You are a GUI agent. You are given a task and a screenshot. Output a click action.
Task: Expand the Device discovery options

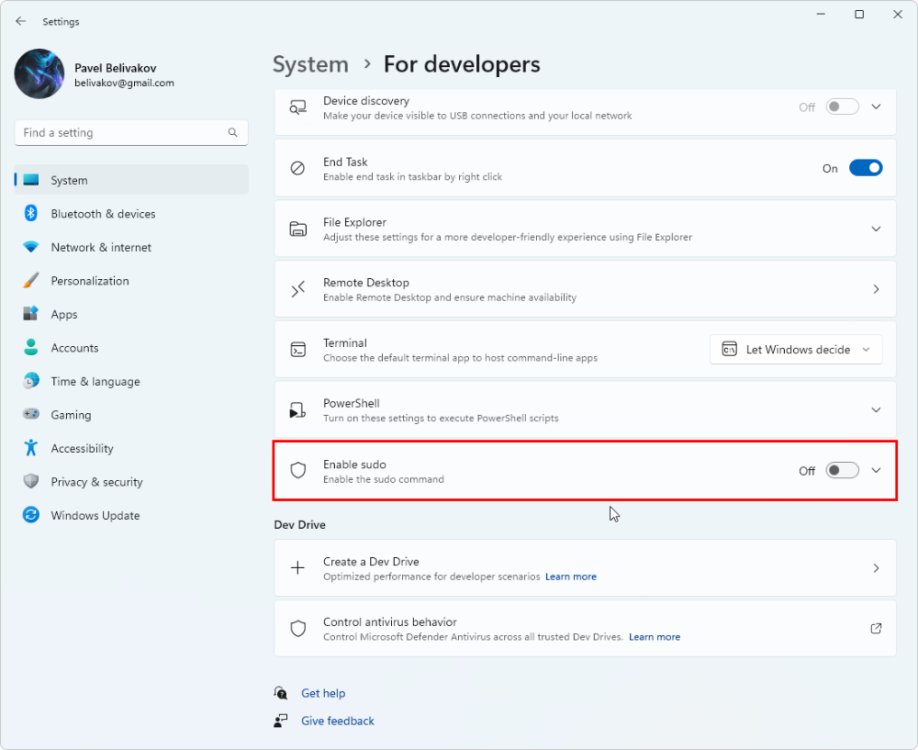pos(876,107)
